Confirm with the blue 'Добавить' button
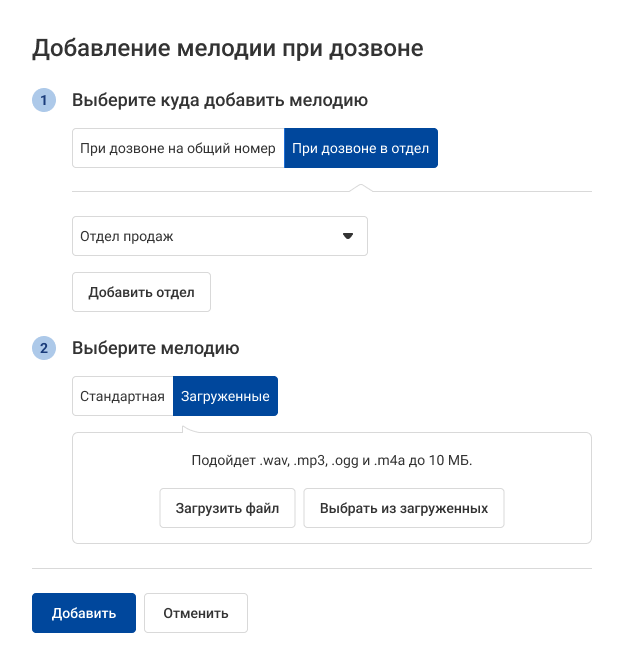Viewport: 624px width, 665px height. [x=84, y=613]
